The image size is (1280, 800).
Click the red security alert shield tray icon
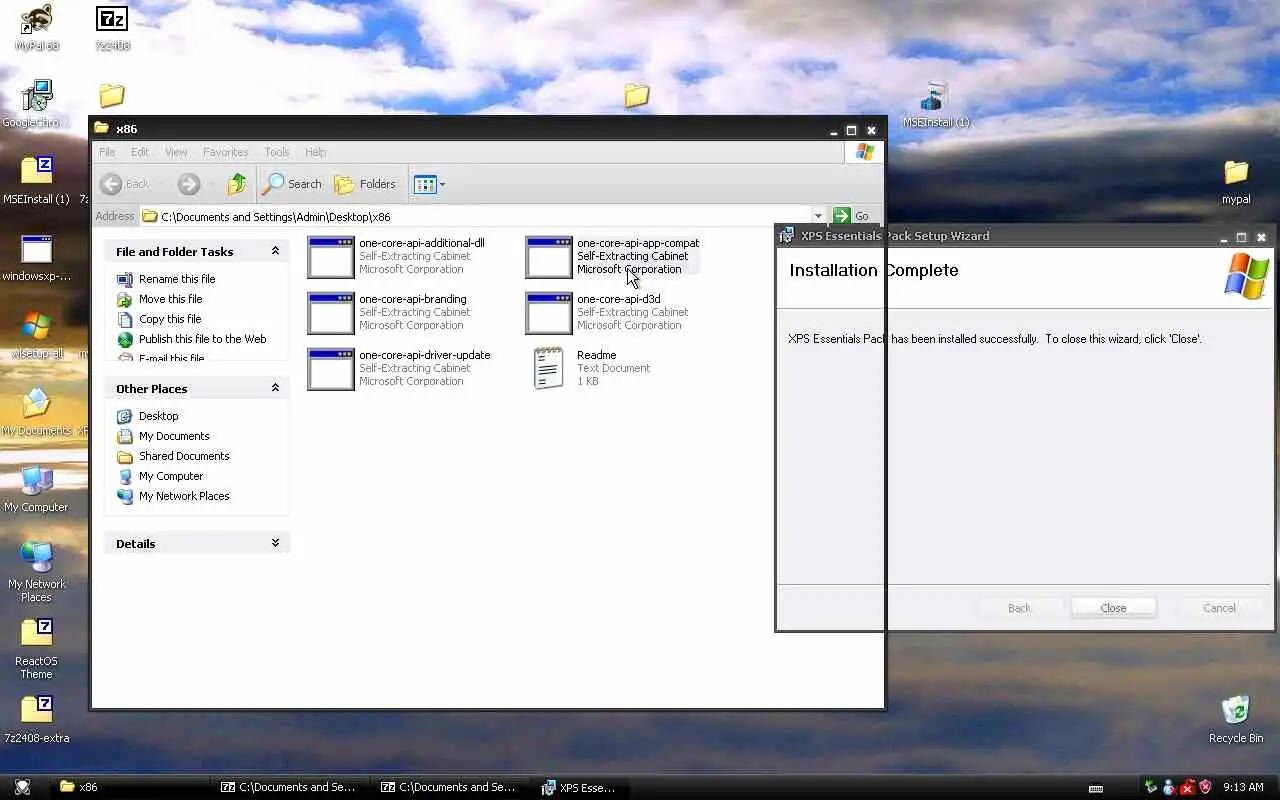click(1205, 787)
